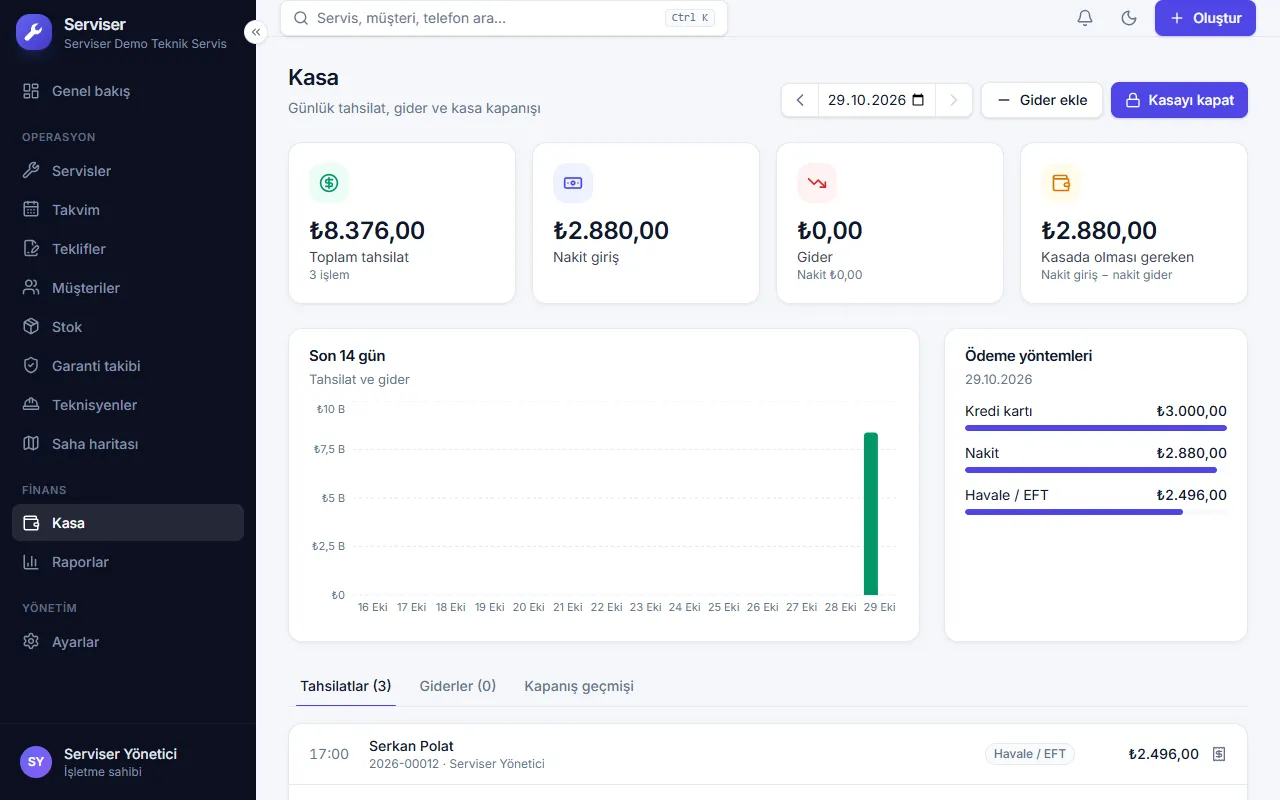Screen dimensions: 1280x800
Task: Open Teklifler page
Action: point(128,249)
